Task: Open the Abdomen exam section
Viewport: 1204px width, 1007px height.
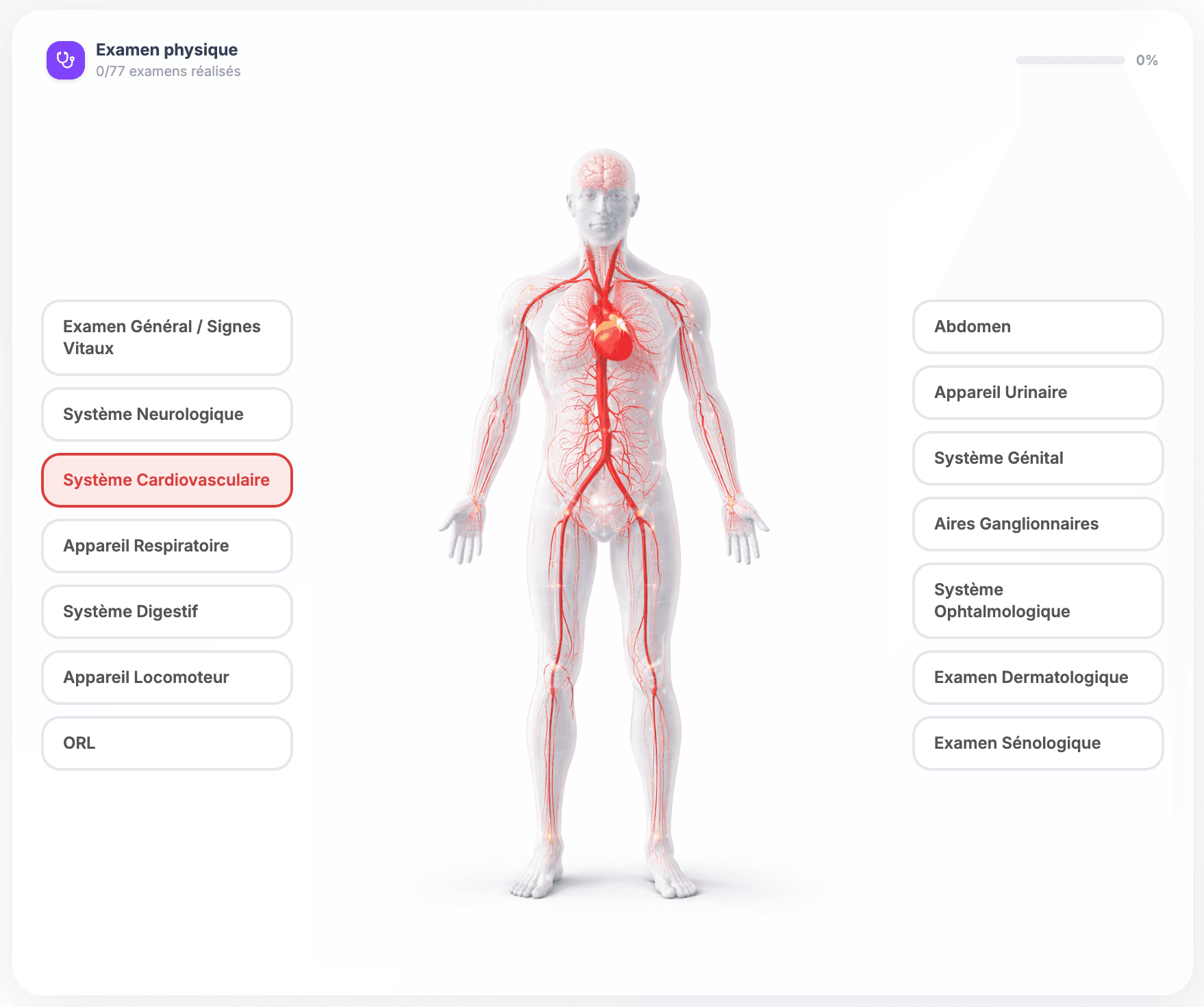Action: click(1037, 327)
